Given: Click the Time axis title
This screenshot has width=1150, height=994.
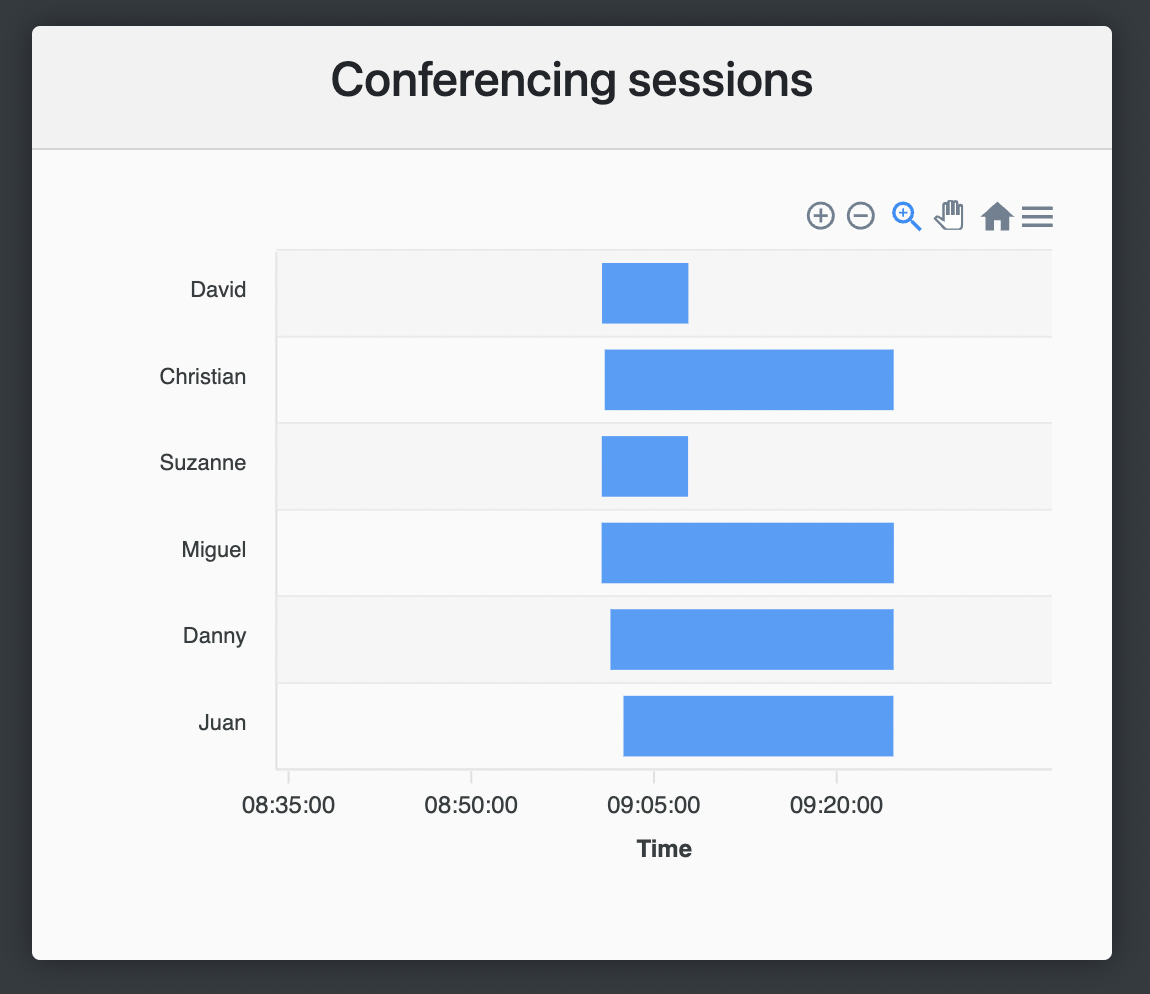Looking at the screenshot, I should tap(664, 849).
